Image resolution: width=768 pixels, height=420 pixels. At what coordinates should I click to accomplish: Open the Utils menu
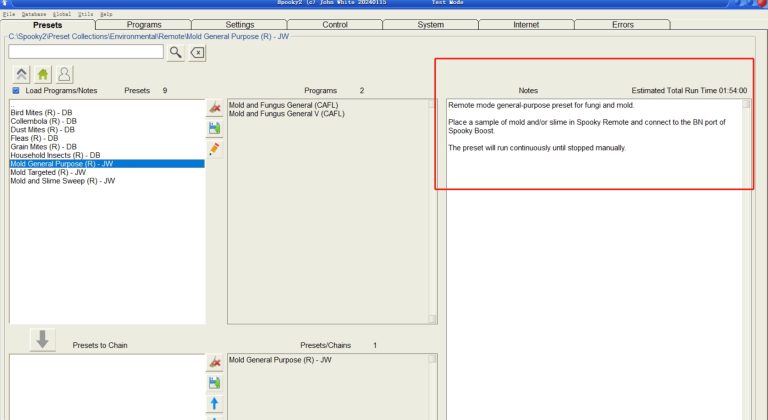pyautogui.click(x=85, y=14)
